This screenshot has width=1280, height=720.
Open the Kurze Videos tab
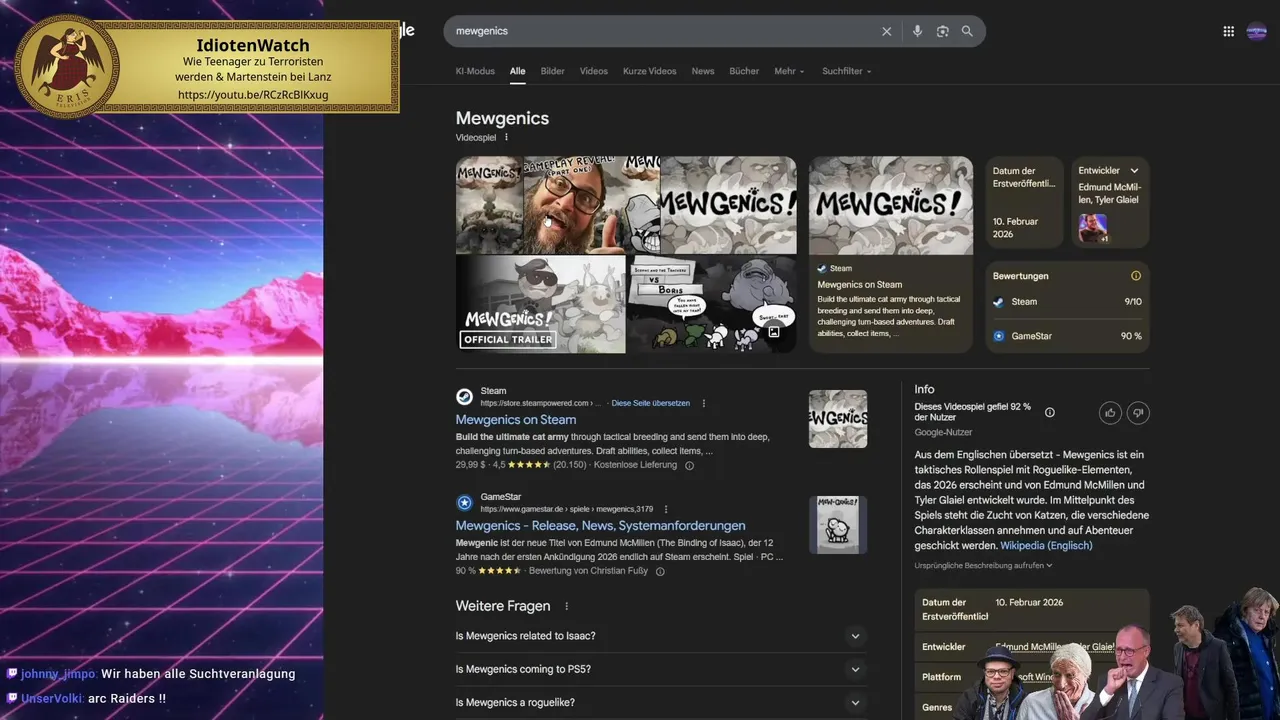pyautogui.click(x=649, y=71)
